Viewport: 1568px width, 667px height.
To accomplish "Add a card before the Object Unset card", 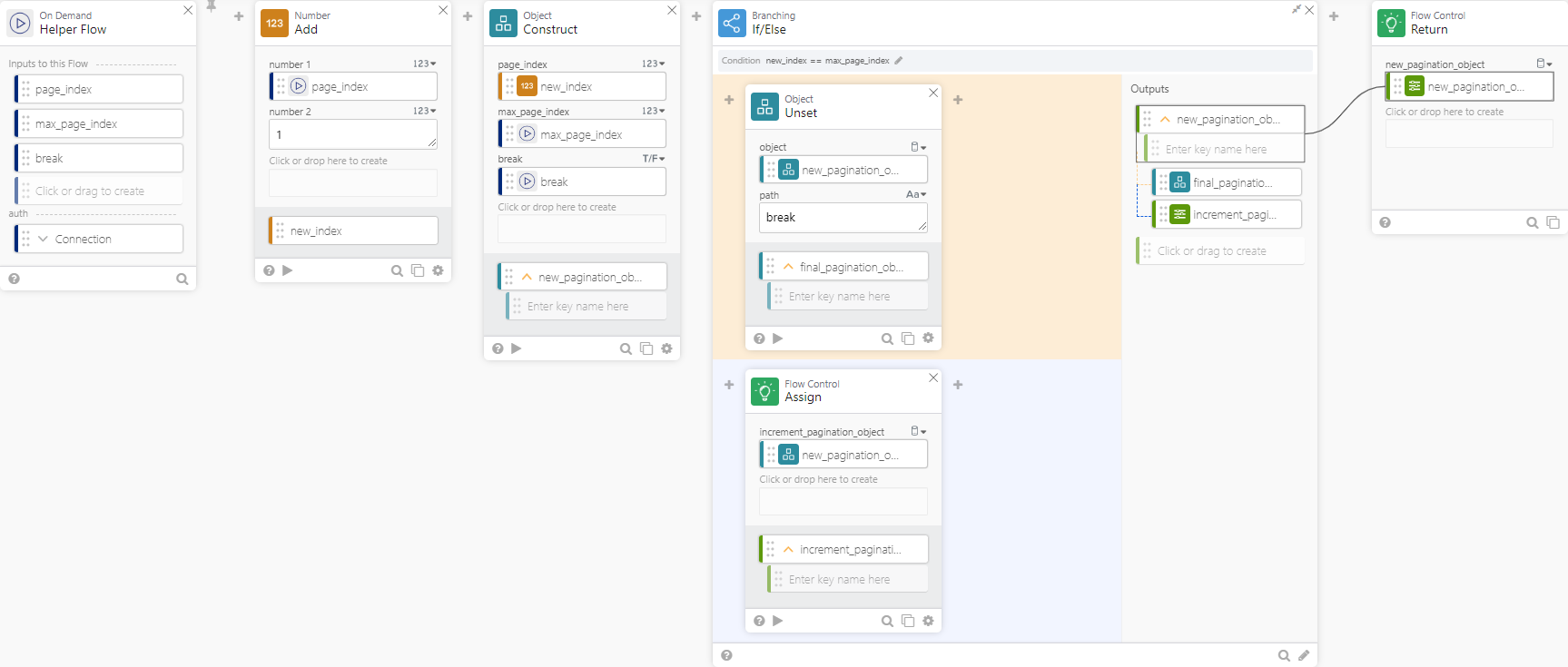I will tap(729, 100).
